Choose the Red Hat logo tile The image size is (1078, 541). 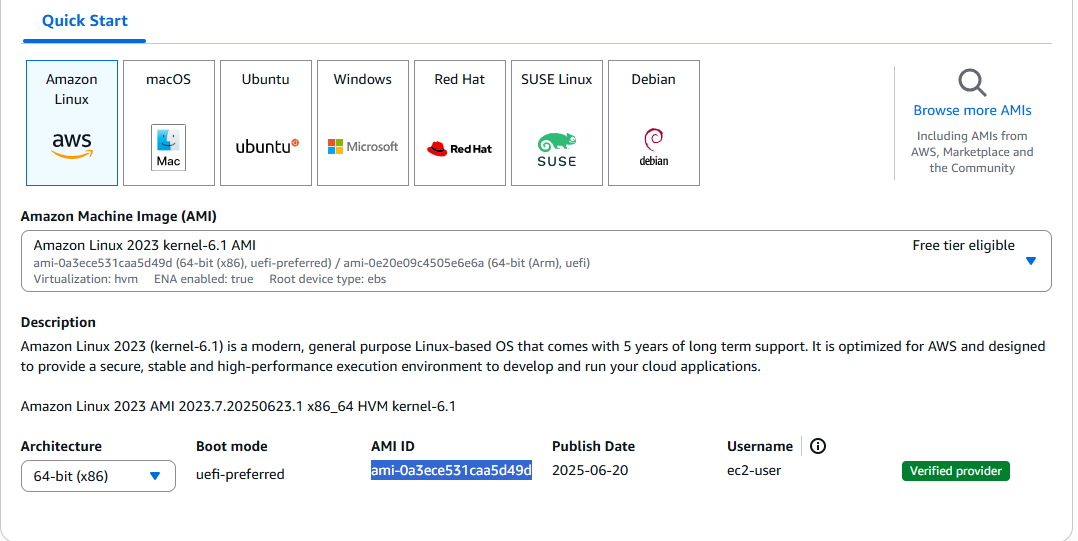click(460, 123)
